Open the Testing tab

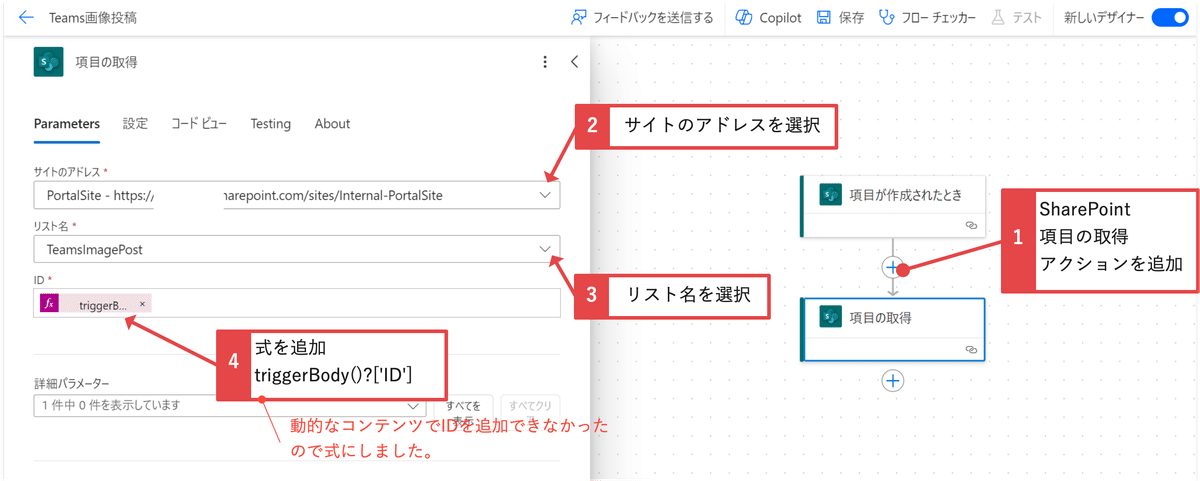(271, 124)
